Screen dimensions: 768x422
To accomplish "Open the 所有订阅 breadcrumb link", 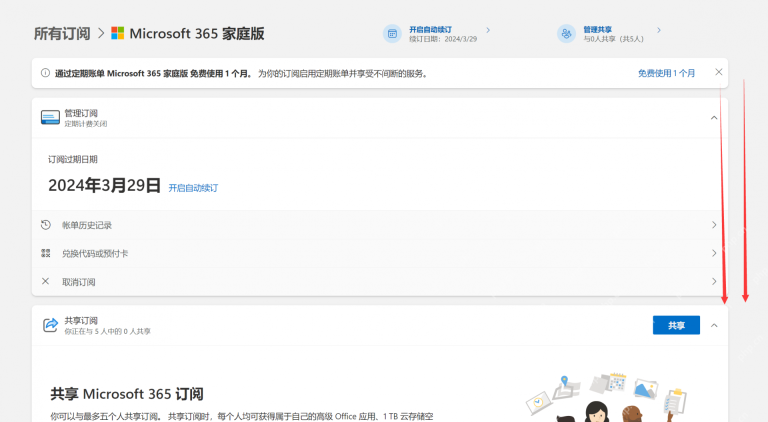I will coord(62,33).
